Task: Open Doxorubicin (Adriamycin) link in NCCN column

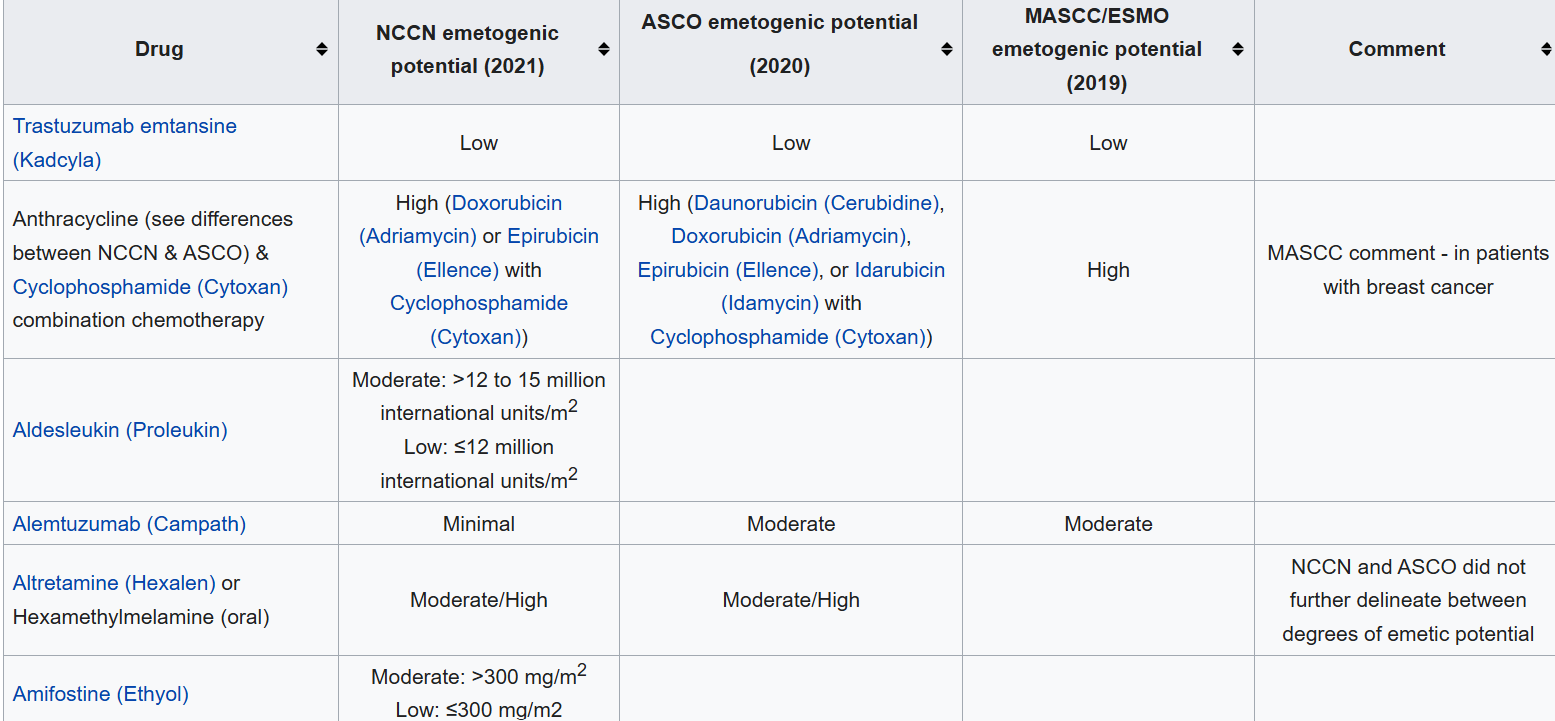Action: (x=507, y=203)
